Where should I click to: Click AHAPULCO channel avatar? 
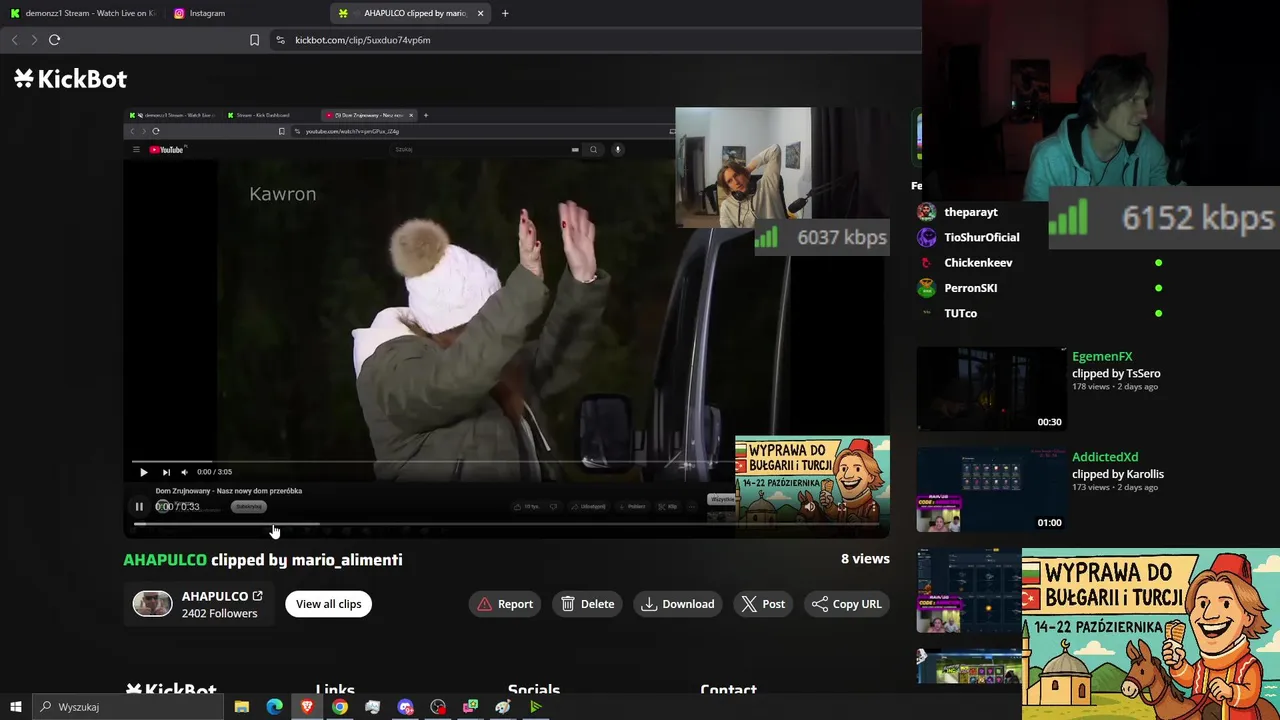[153, 604]
